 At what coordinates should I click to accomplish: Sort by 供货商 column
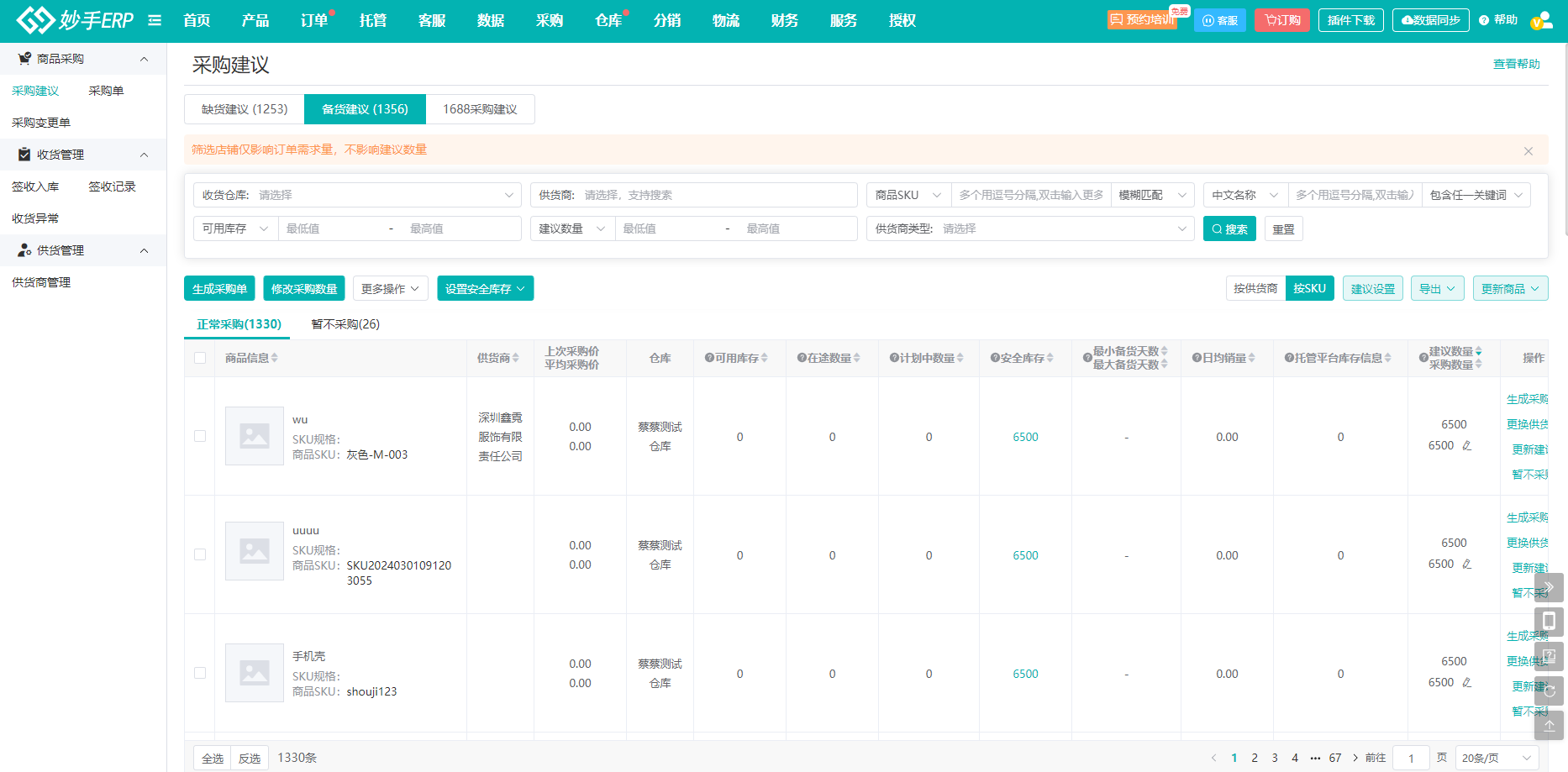(x=515, y=358)
